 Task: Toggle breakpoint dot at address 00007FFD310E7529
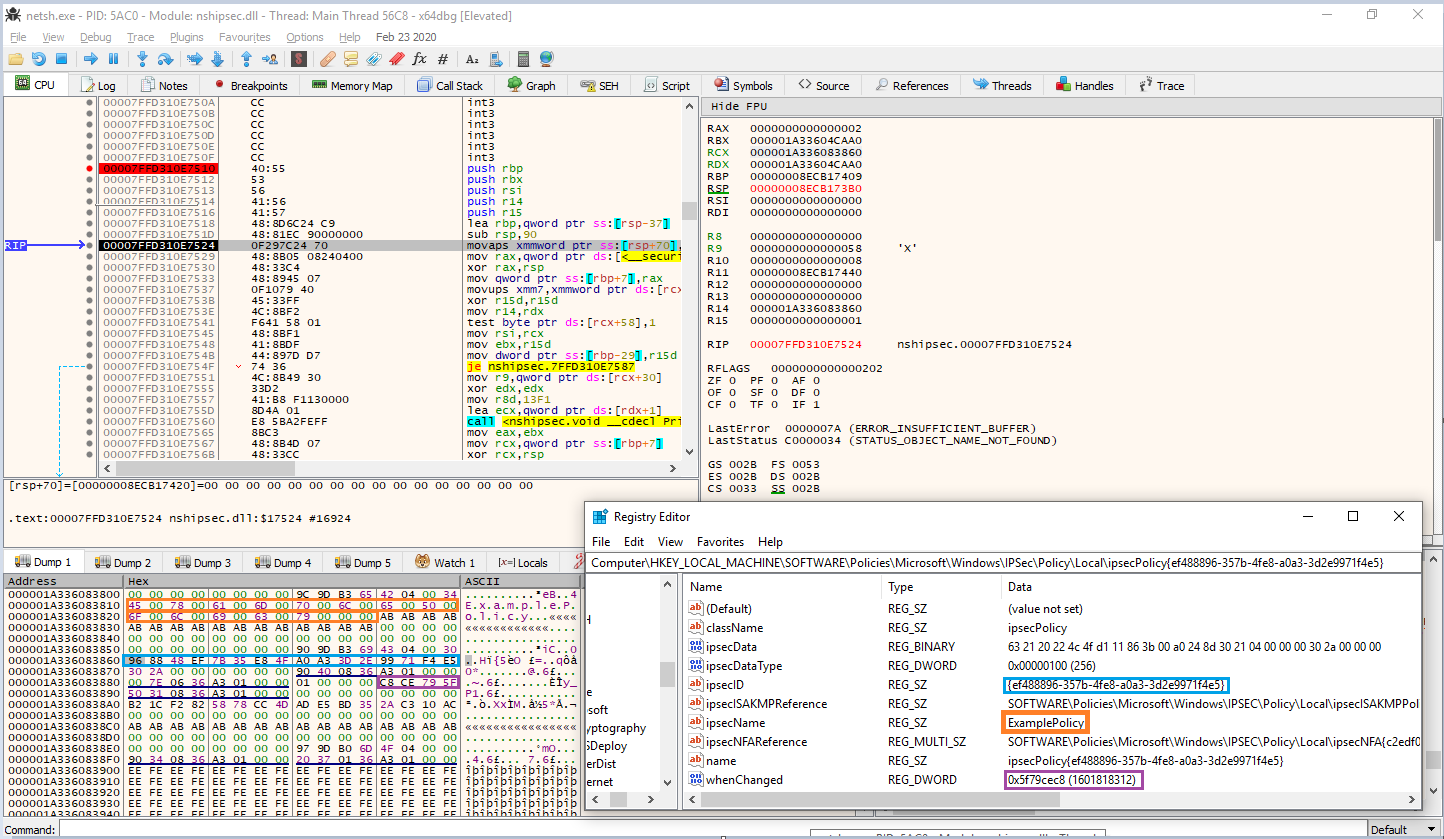pos(90,256)
